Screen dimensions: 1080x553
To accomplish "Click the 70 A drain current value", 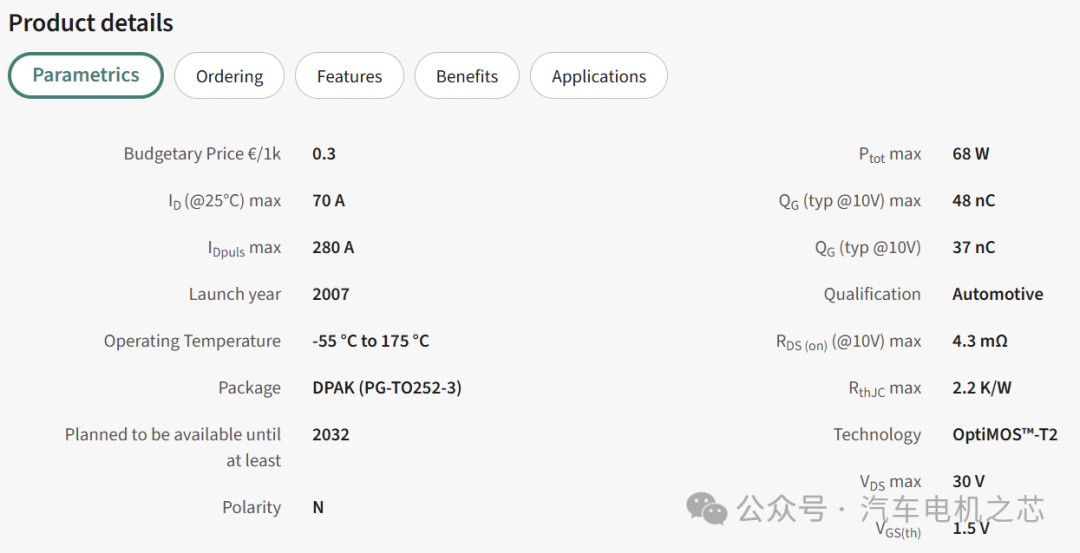I will (x=329, y=200).
